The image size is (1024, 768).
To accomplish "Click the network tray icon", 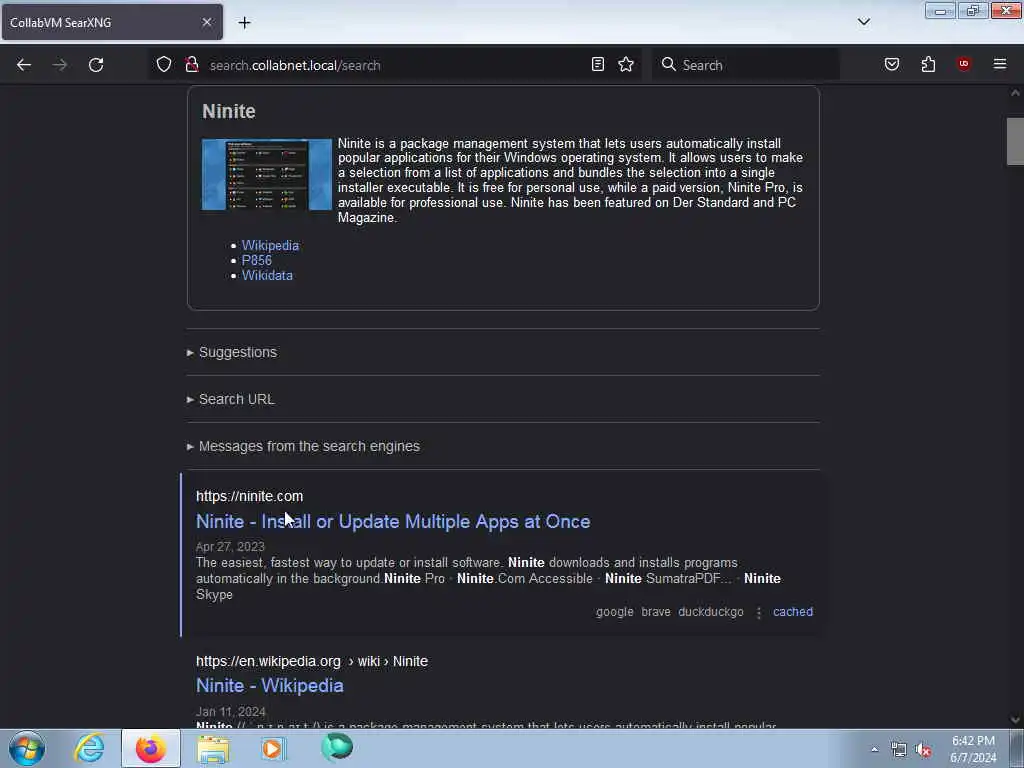I will [899, 750].
